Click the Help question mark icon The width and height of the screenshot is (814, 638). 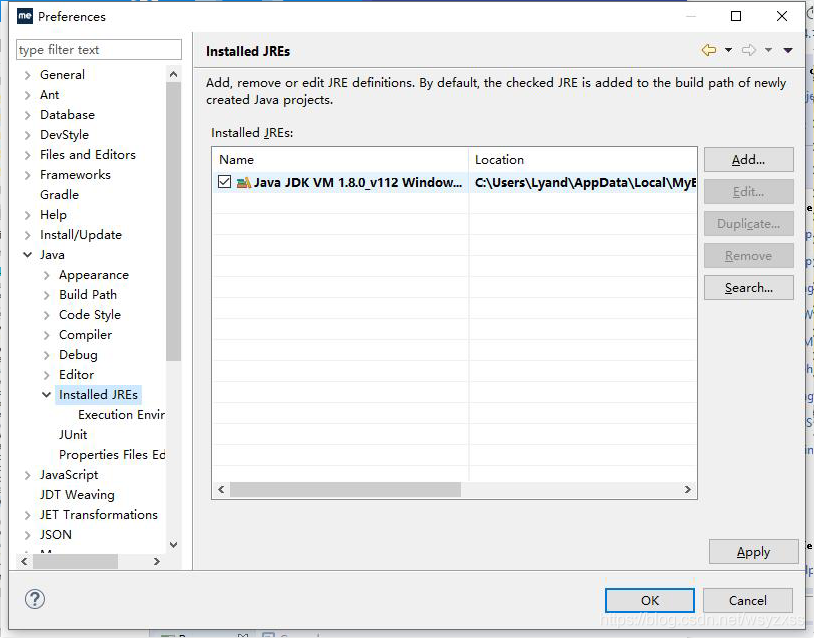[x=35, y=599]
